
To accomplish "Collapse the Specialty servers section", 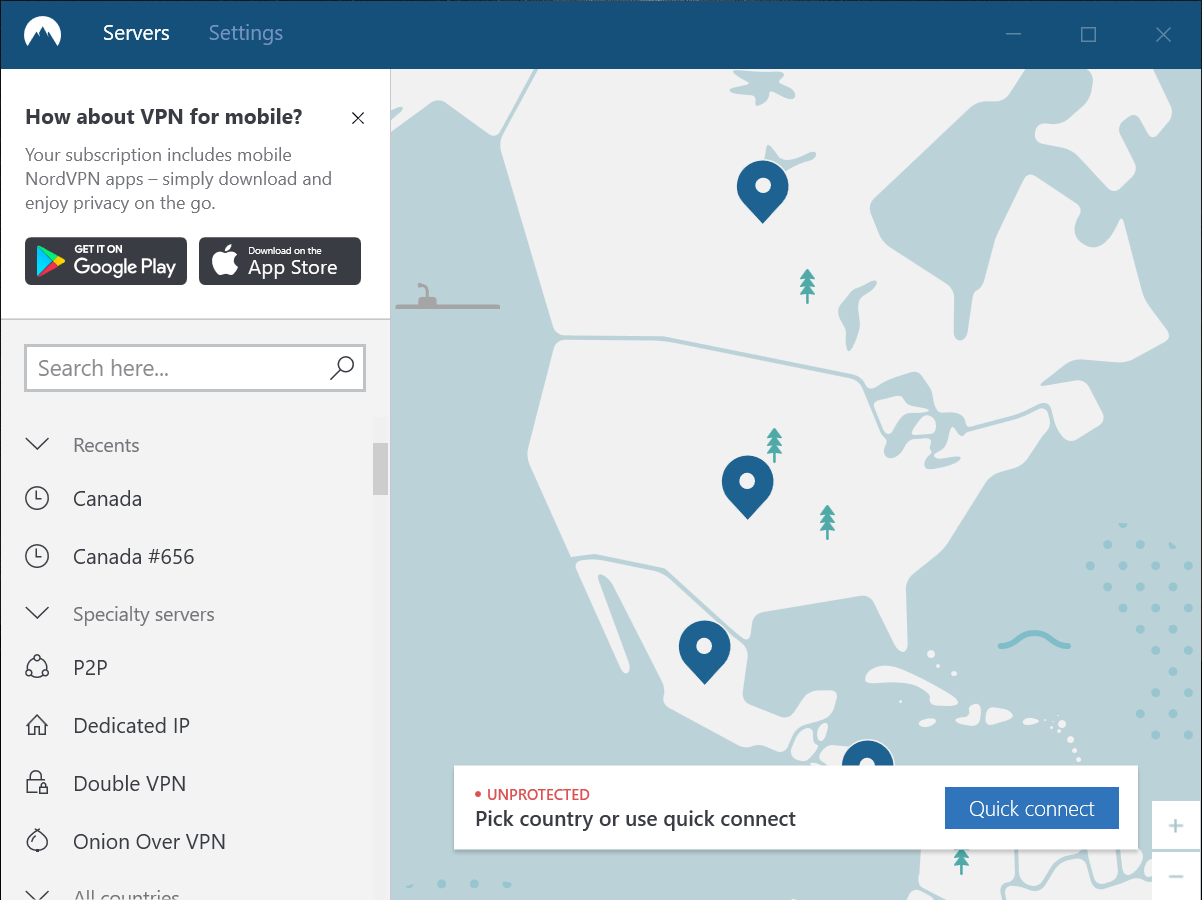I will tap(37, 613).
